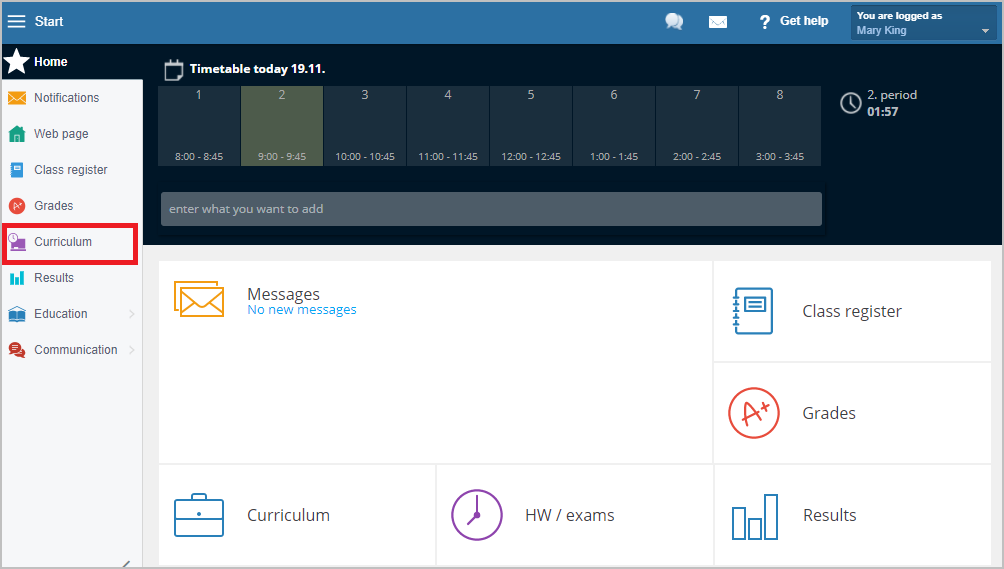Select timetable period 4 at 11:00 - 11:45
Screen dimensions: 1004x569
pyautogui.click(x=448, y=126)
